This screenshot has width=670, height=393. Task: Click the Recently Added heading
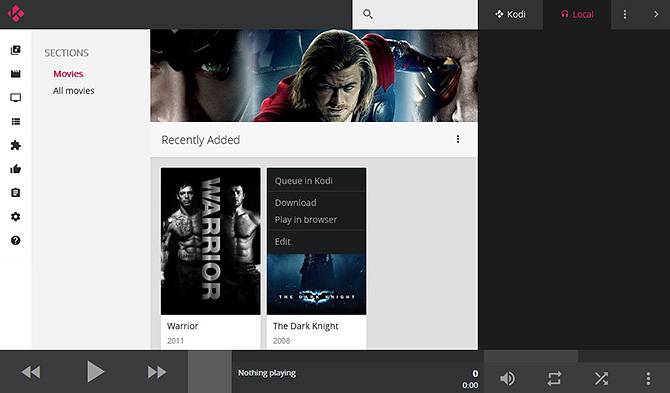(x=200, y=140)
